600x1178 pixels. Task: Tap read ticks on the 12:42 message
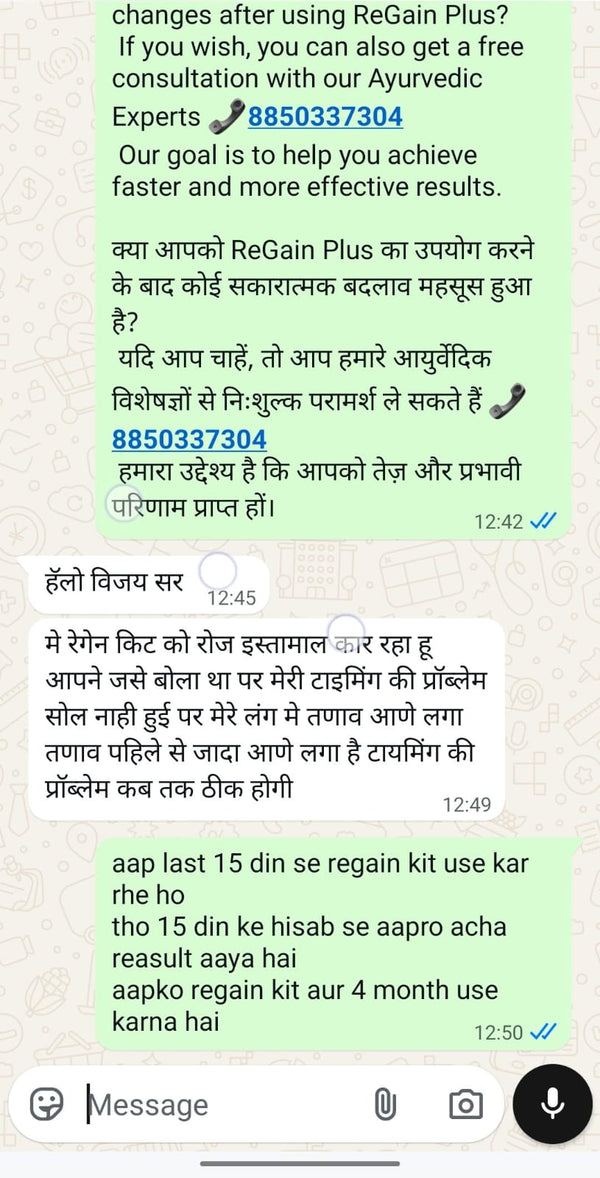542,521
